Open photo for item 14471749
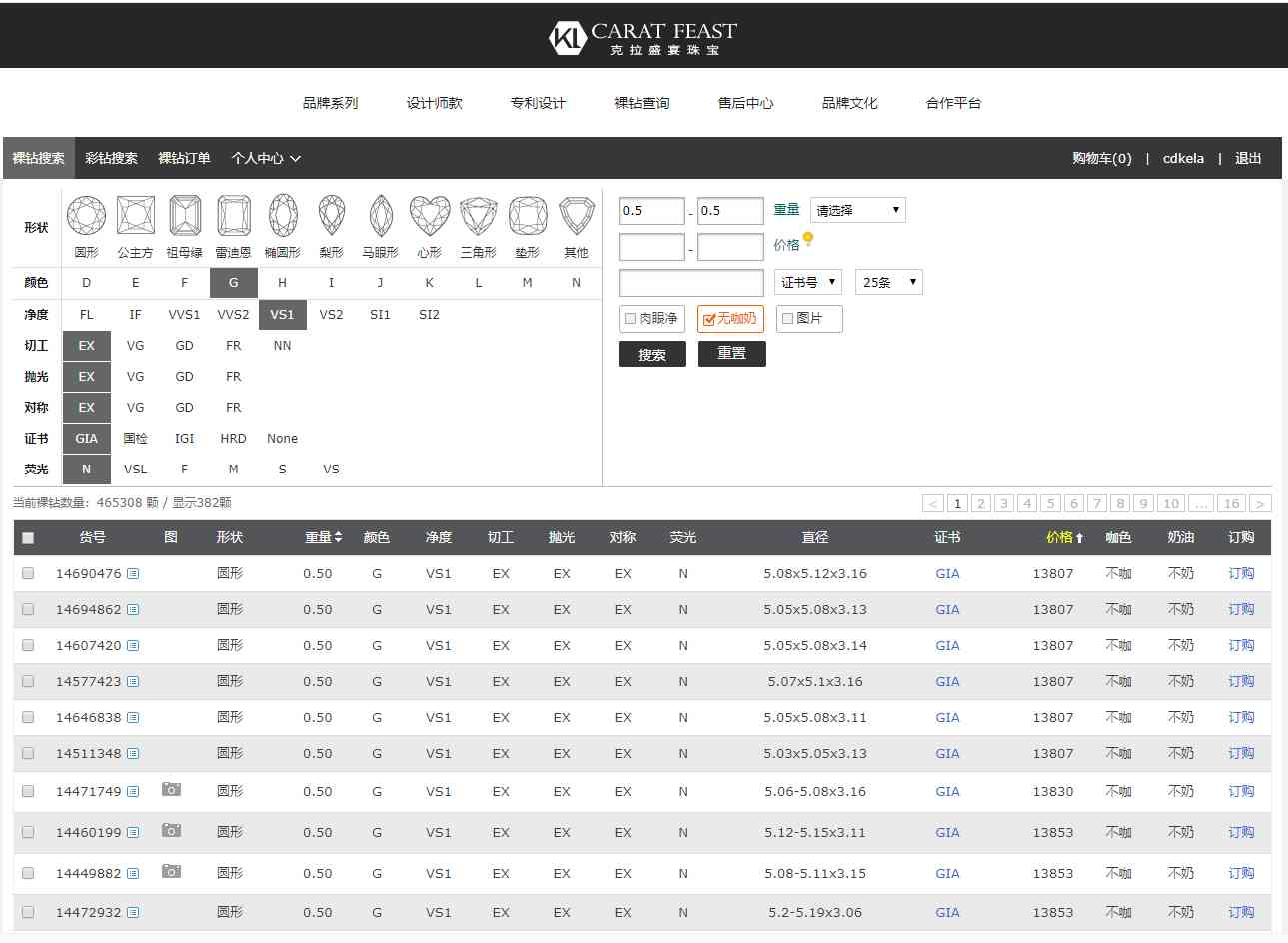 coord(172,790)
